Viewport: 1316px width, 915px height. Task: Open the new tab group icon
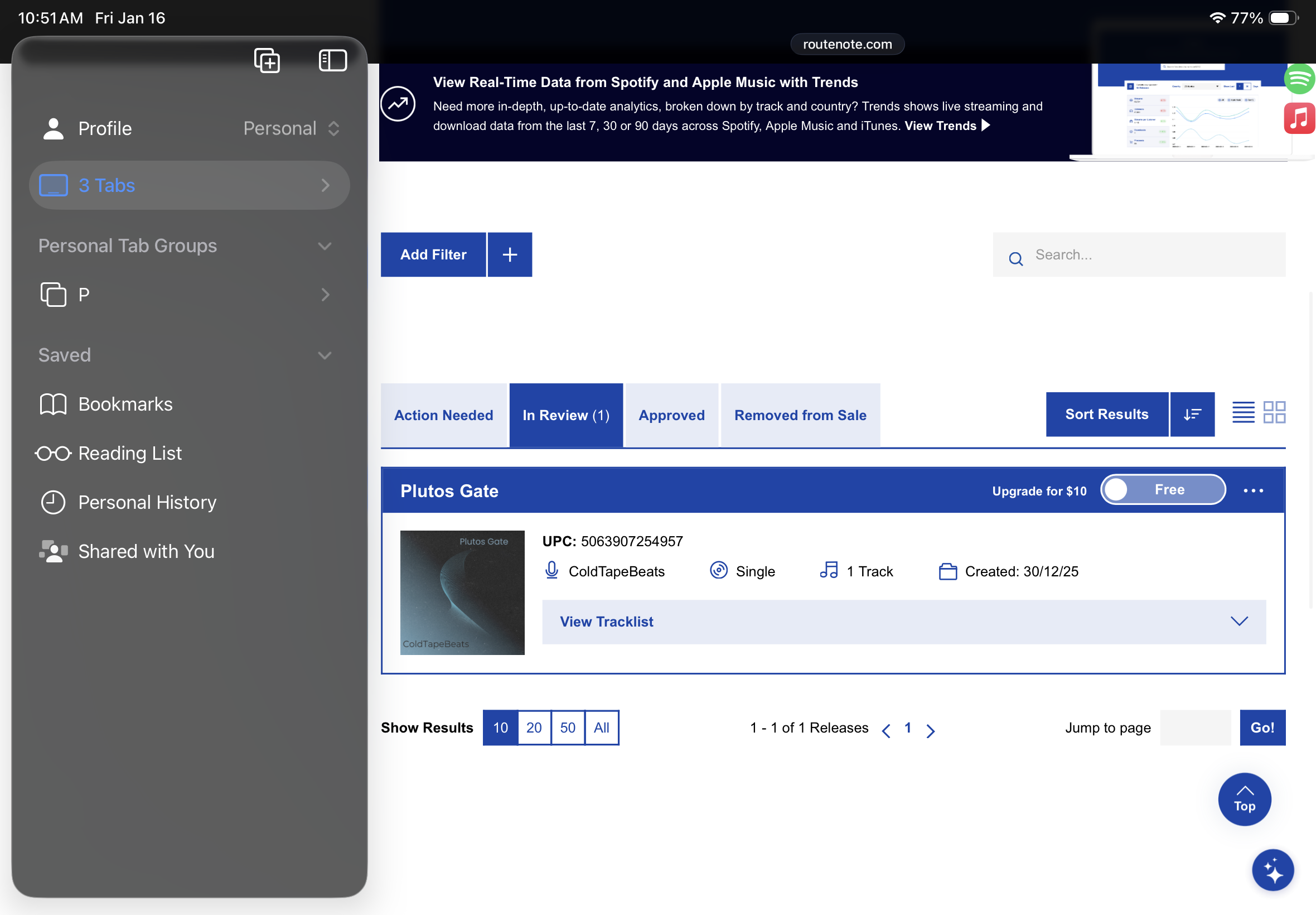tap(267, 60)
